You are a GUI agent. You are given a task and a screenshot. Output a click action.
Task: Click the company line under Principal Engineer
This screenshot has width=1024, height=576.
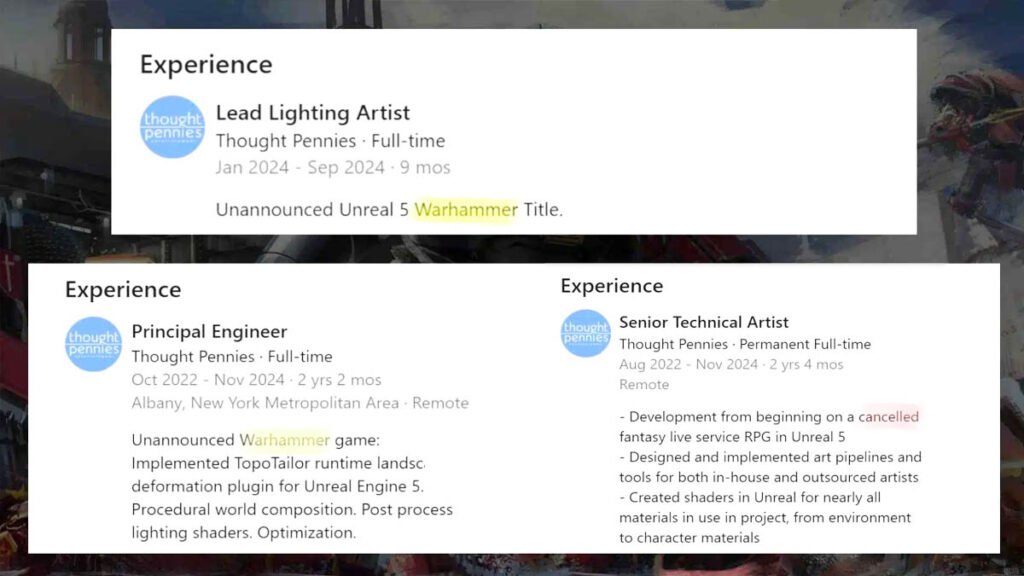(232, 356)
